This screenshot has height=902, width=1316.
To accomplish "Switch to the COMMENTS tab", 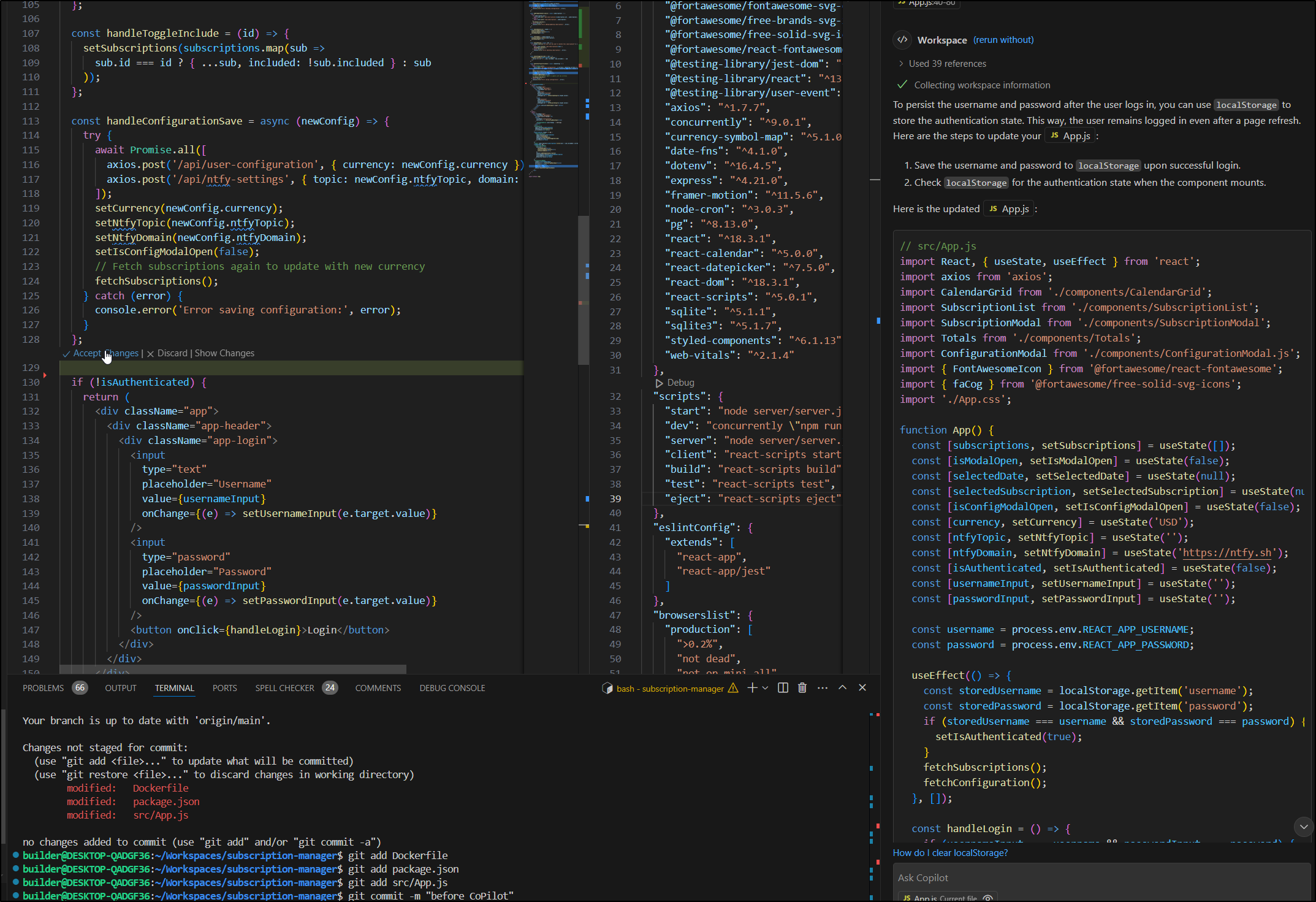I will pyautogui.click(x=378, y=688).
